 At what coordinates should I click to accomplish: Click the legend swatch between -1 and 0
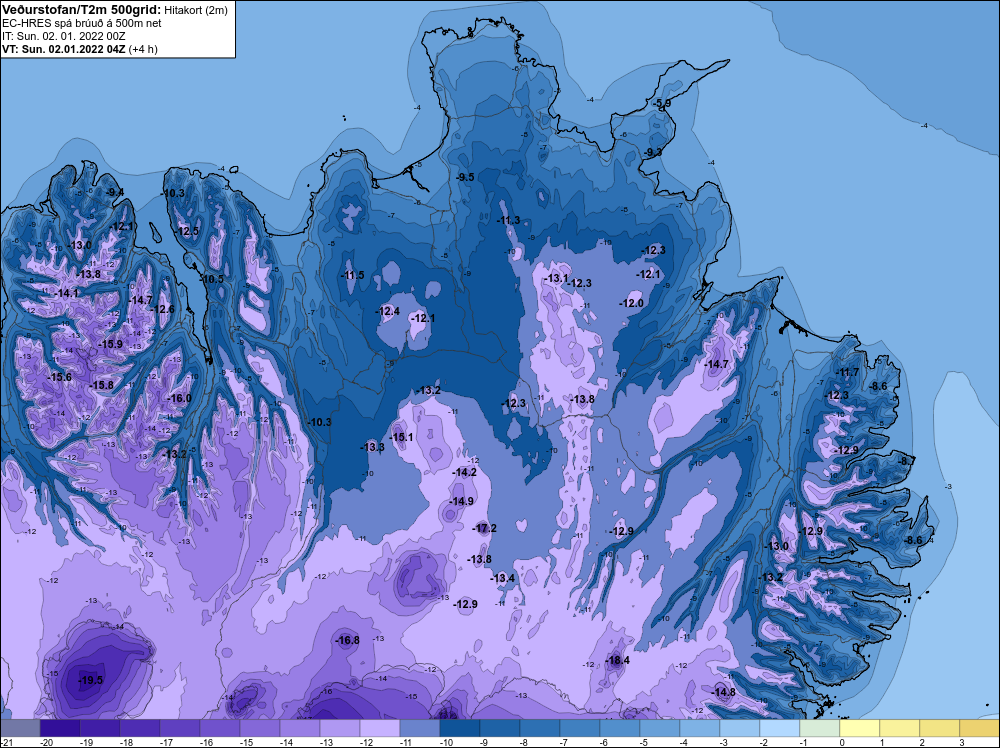820,728
